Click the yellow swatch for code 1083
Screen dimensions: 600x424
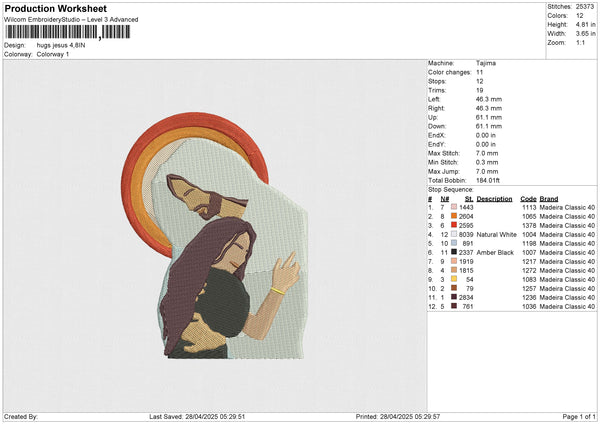(454, 279)
